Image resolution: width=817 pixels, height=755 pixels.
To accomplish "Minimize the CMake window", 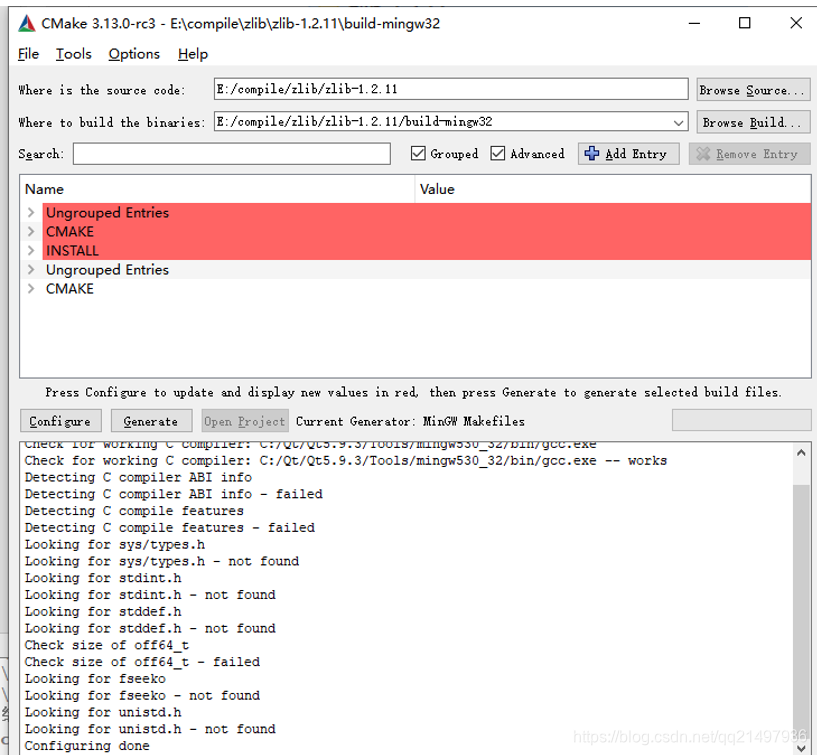I will [695, 23].
